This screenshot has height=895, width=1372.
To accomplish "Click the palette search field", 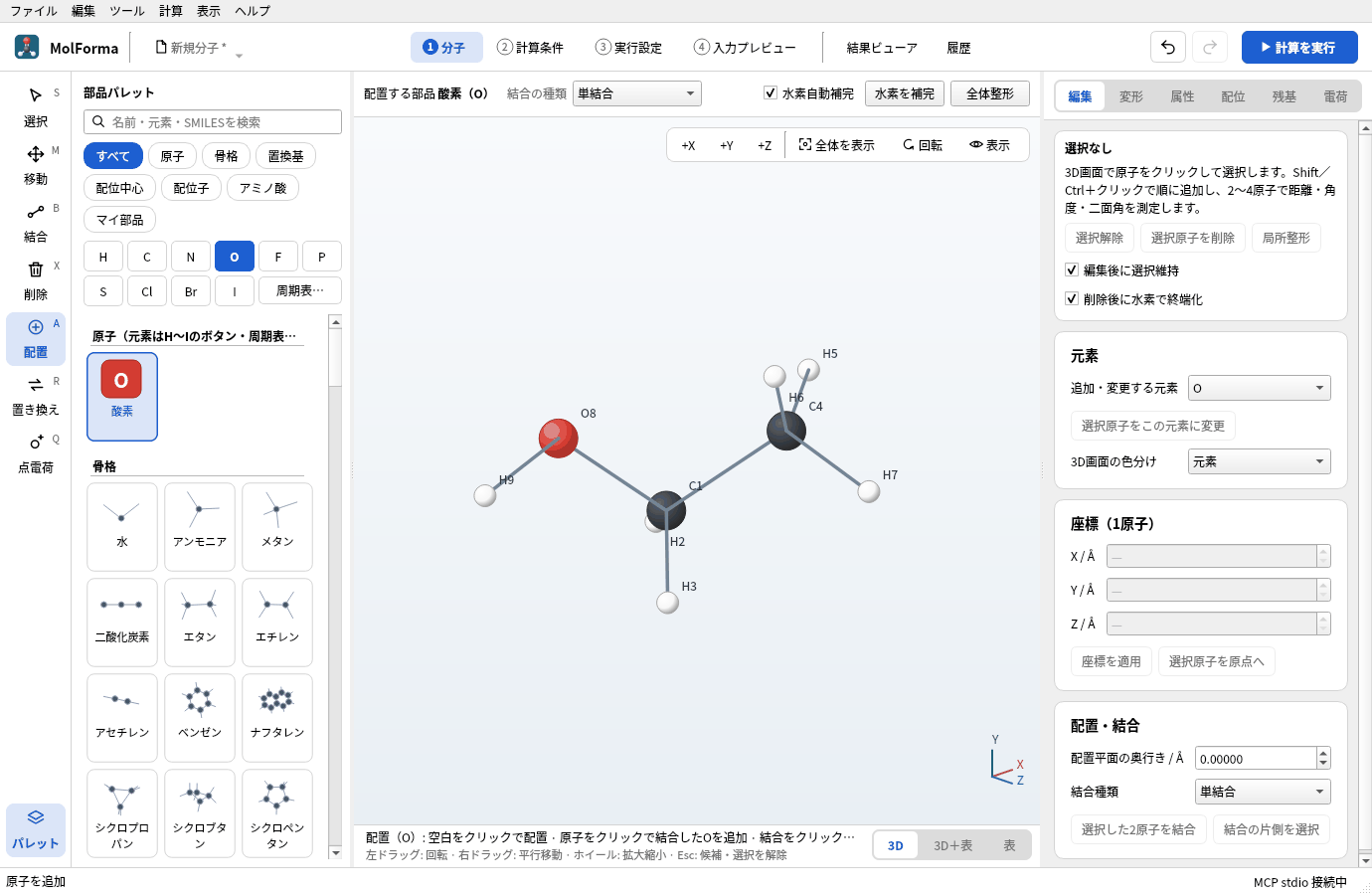I will click(x=213, y=122).
